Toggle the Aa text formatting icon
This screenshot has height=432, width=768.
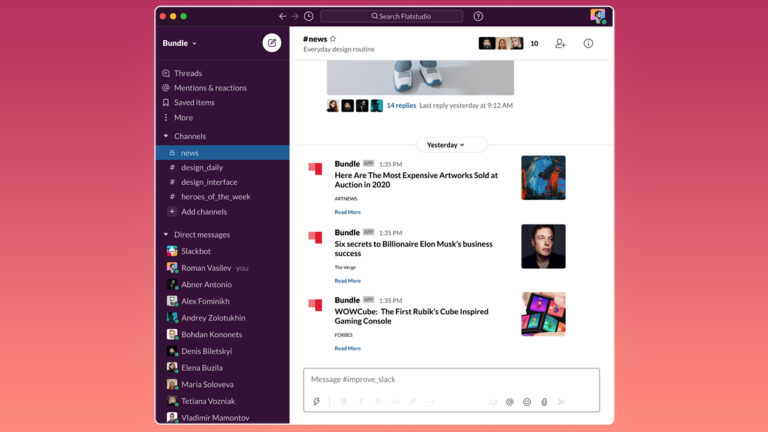tap(493, 402)
